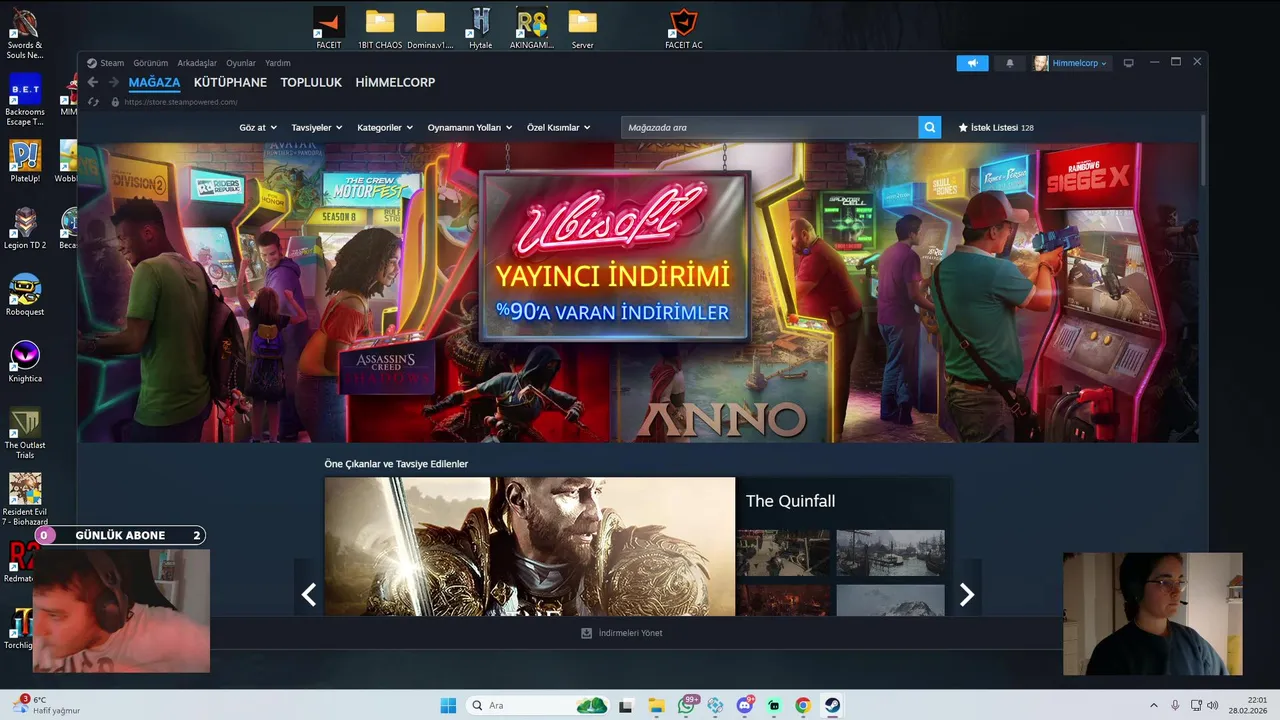The height and width of the screenshot is (720, 1280).
Task: Open the FACEIT AC desktop shortcut
Action: [x=684, y=28]
